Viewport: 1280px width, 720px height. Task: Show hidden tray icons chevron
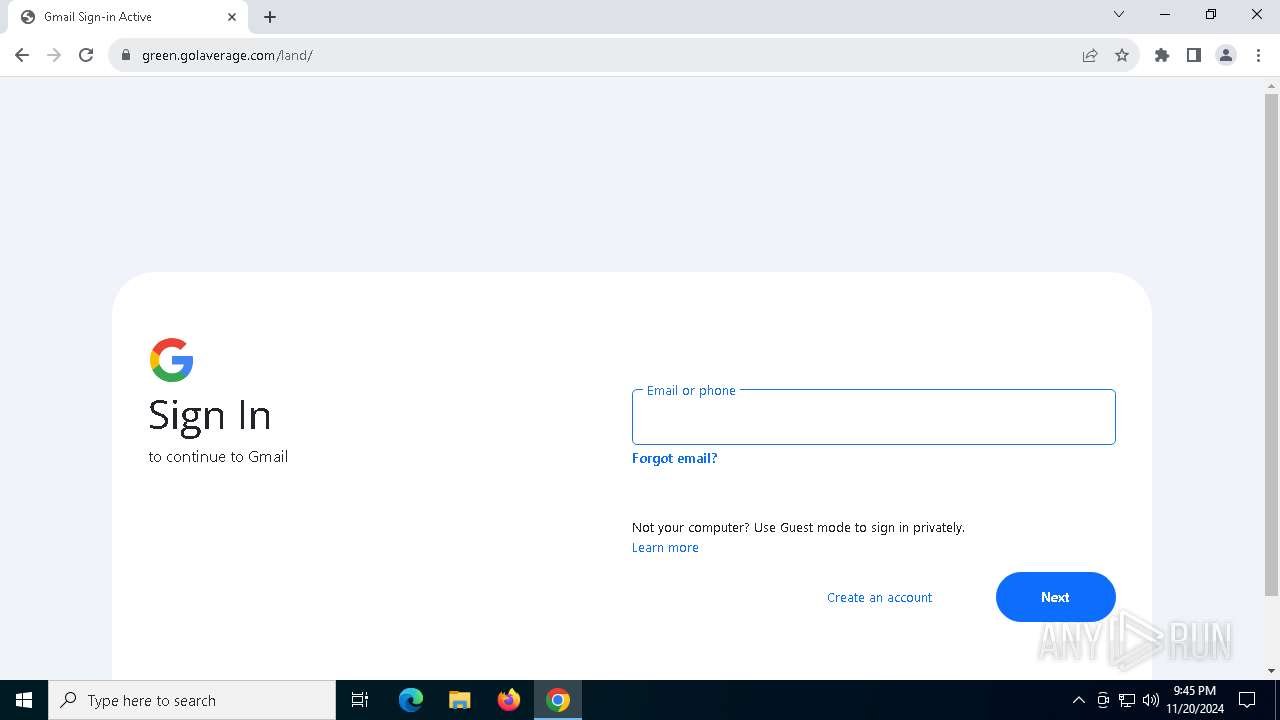tap(1078, 700)
